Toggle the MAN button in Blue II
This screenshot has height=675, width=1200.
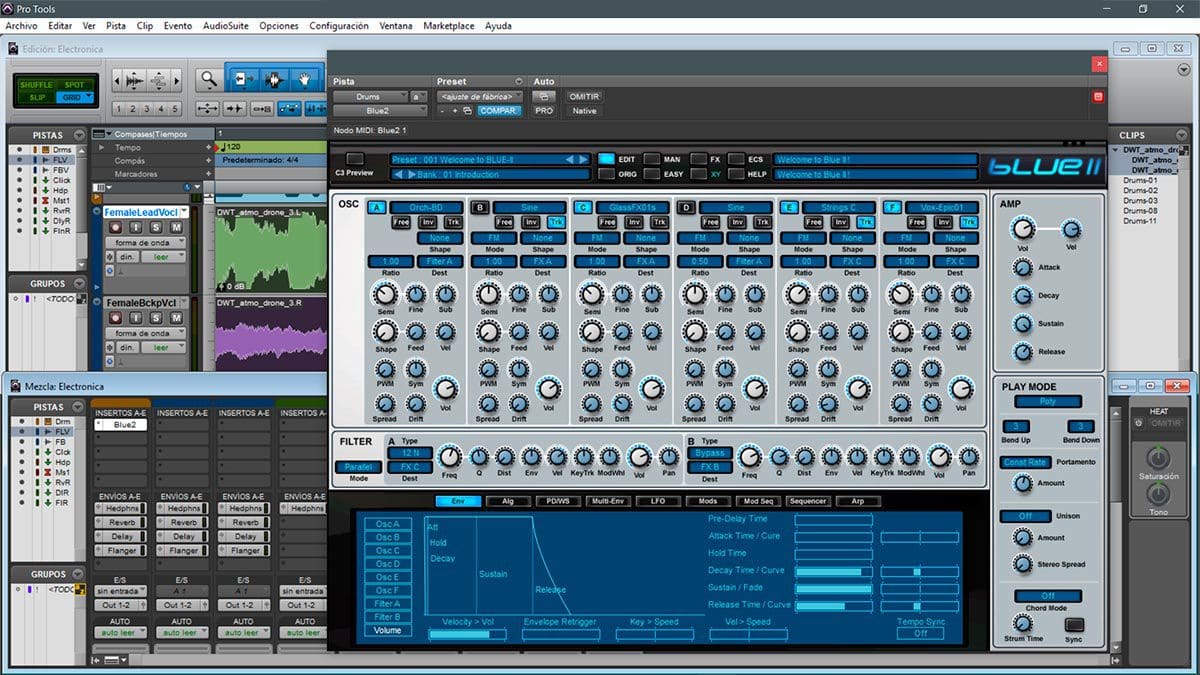point(652,159)
